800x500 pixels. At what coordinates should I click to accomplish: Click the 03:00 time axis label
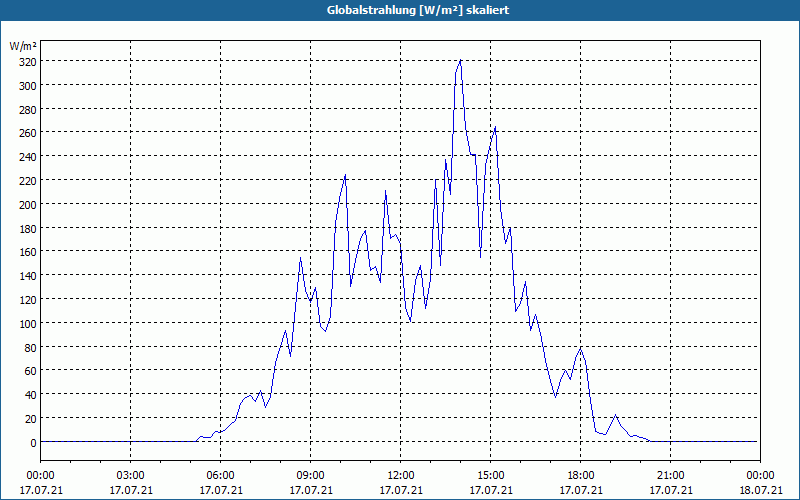coord(131,476)
